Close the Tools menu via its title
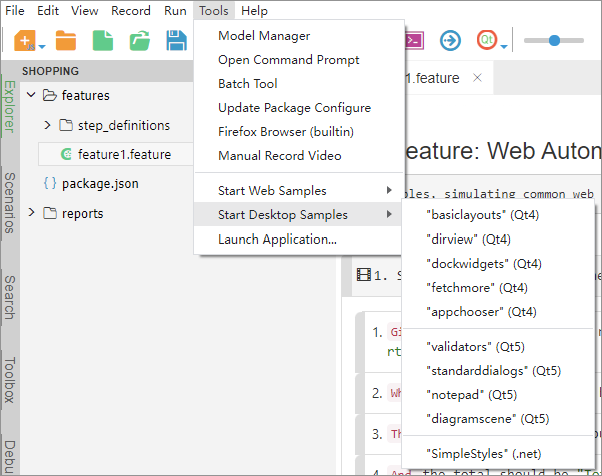 tap(213, 10)
